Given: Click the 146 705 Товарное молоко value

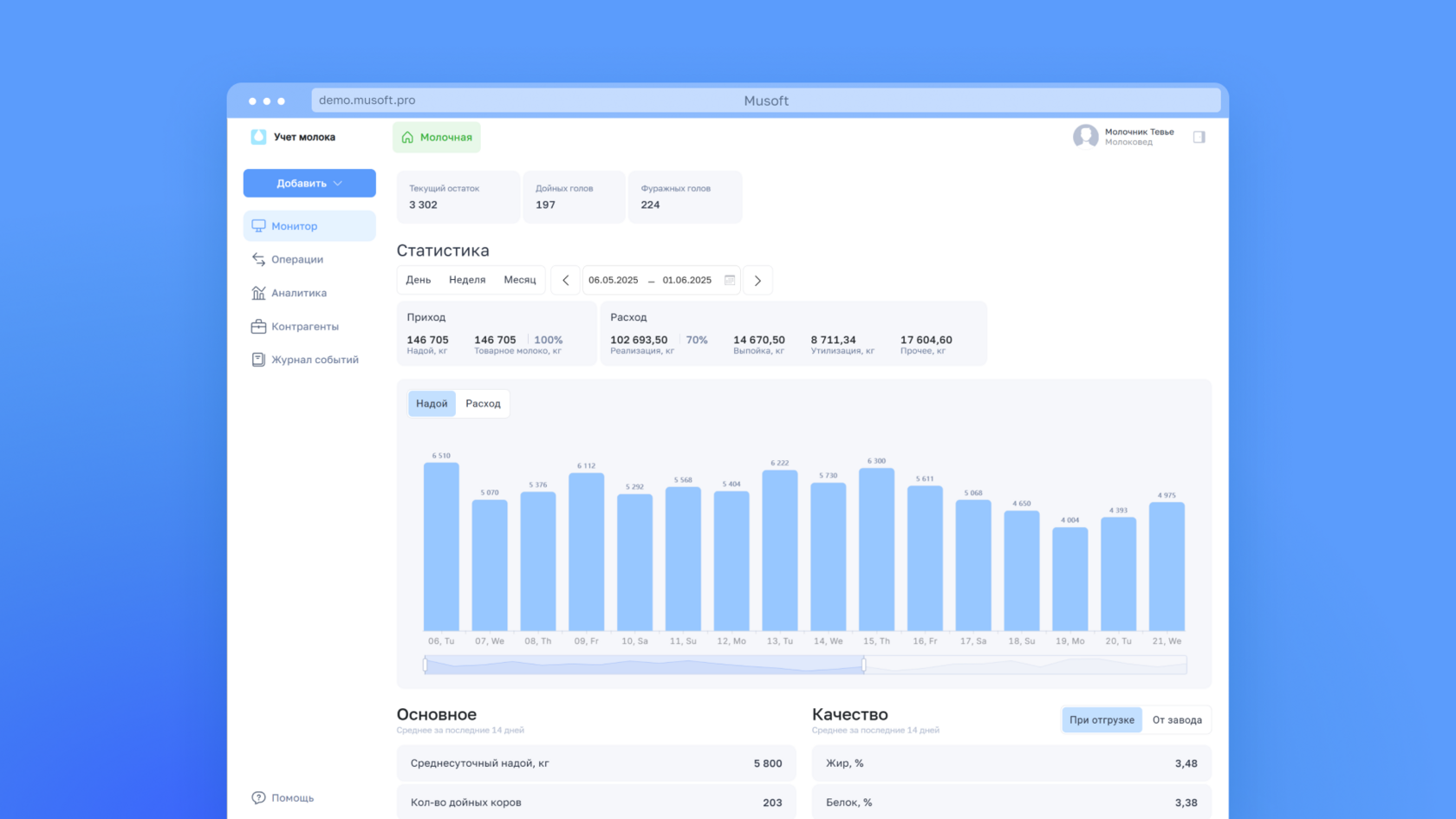Looking at the screenshot, I should (x=495, y=340).
